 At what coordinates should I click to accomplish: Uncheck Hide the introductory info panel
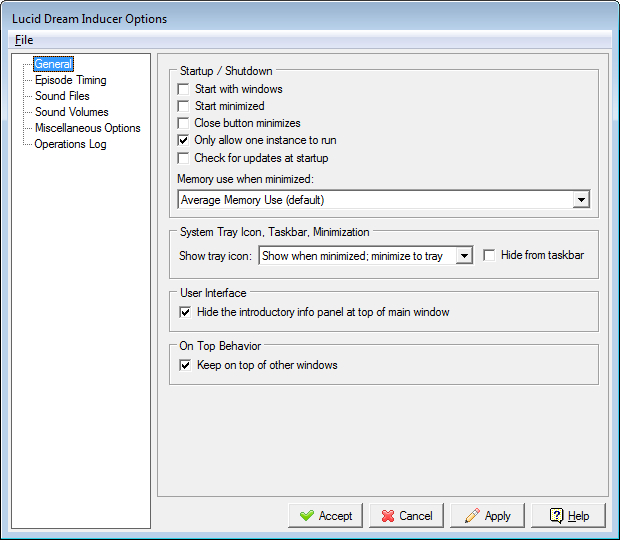coord(185,312)
